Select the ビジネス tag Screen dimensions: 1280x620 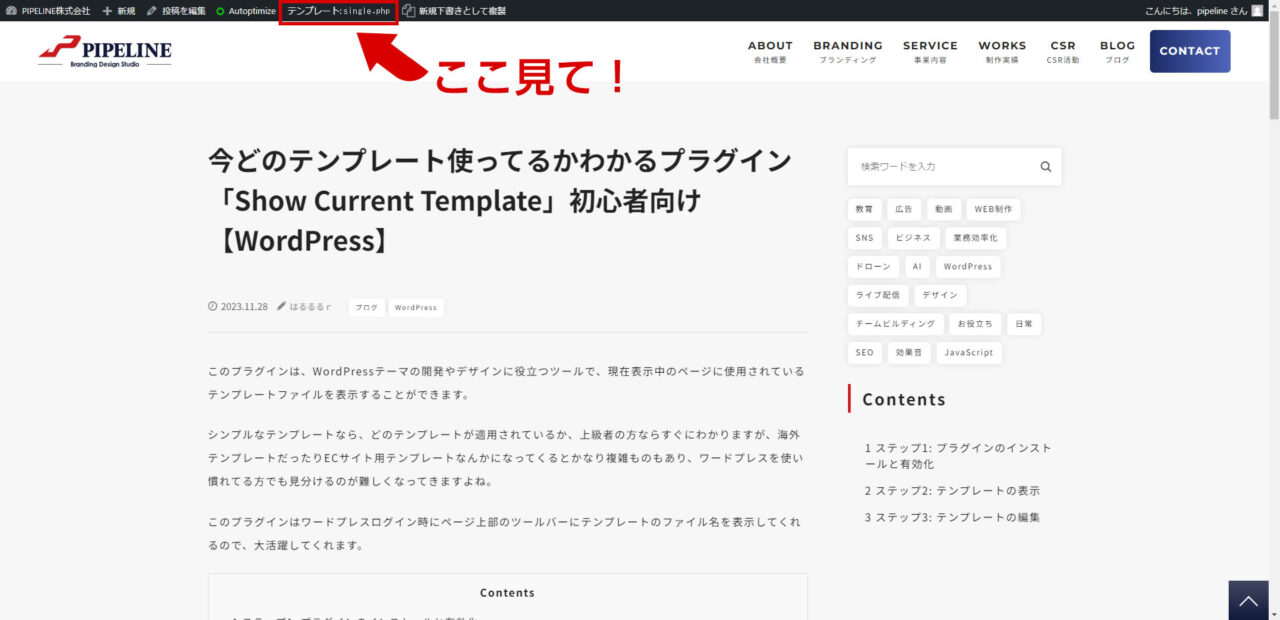pos(913,238)
